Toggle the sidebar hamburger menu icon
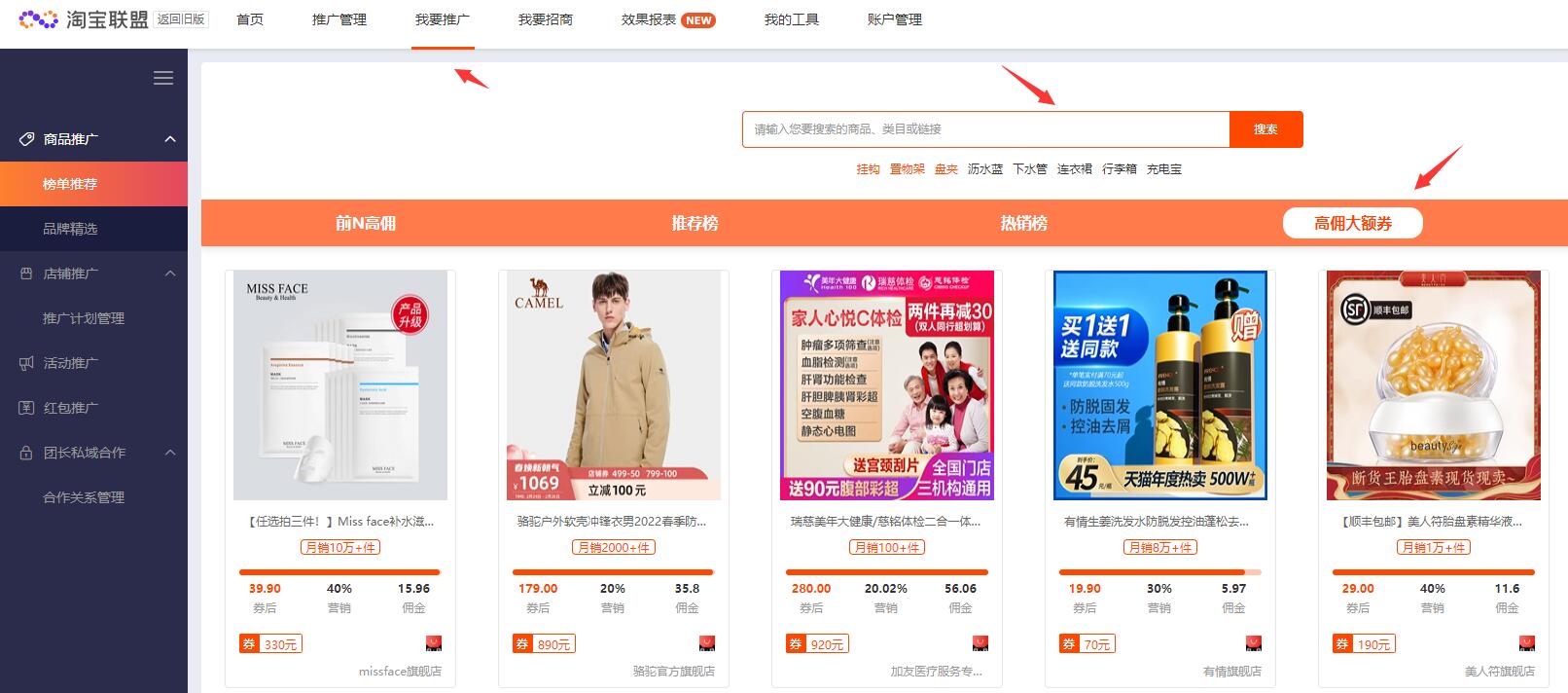The width and height of the screenshot is (1568, 693). click(x=163, y=78)
